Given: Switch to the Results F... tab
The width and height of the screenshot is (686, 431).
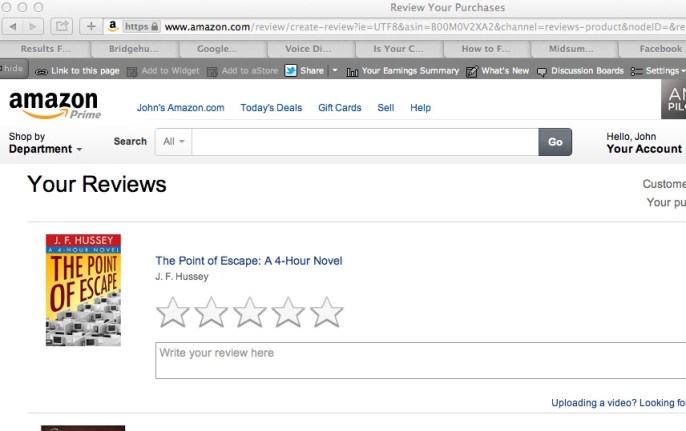Looking at the screenshot, I should click(46, 49).
